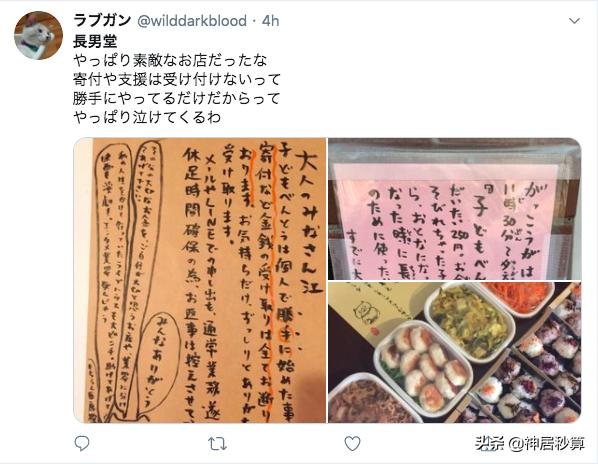Image resolution: width=598 pixels, height=464 pixels.
Task: Click the bold 長男堂 text
Action: [95, 41]
